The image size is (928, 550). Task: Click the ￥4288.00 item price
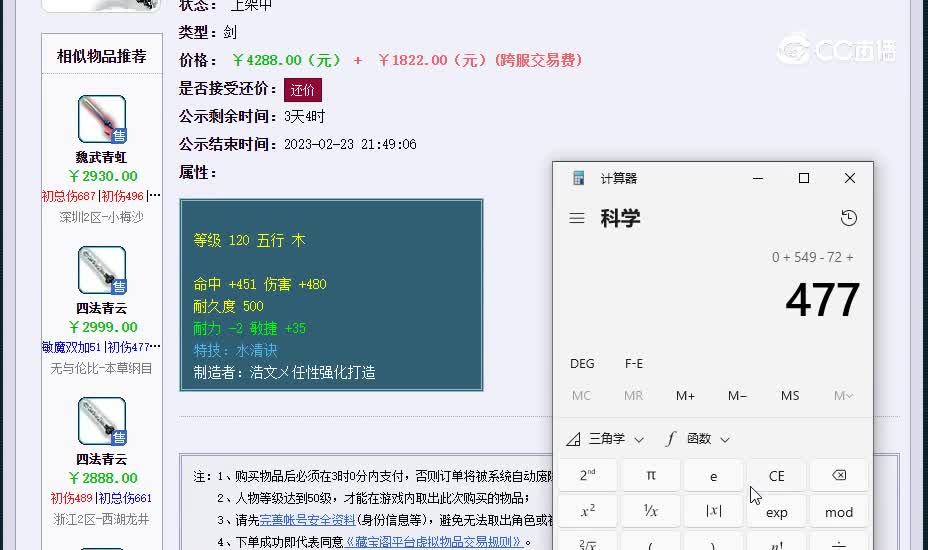pyautogui.click(x=286, y=60)
